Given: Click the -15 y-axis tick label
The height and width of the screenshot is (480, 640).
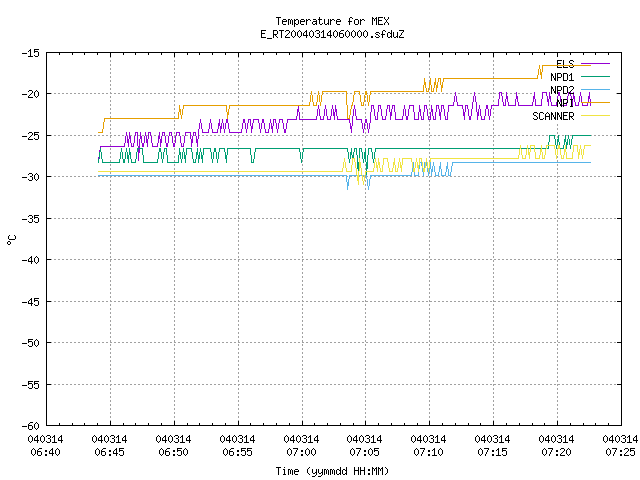Looking at the screenshot, I should (31, 53).
